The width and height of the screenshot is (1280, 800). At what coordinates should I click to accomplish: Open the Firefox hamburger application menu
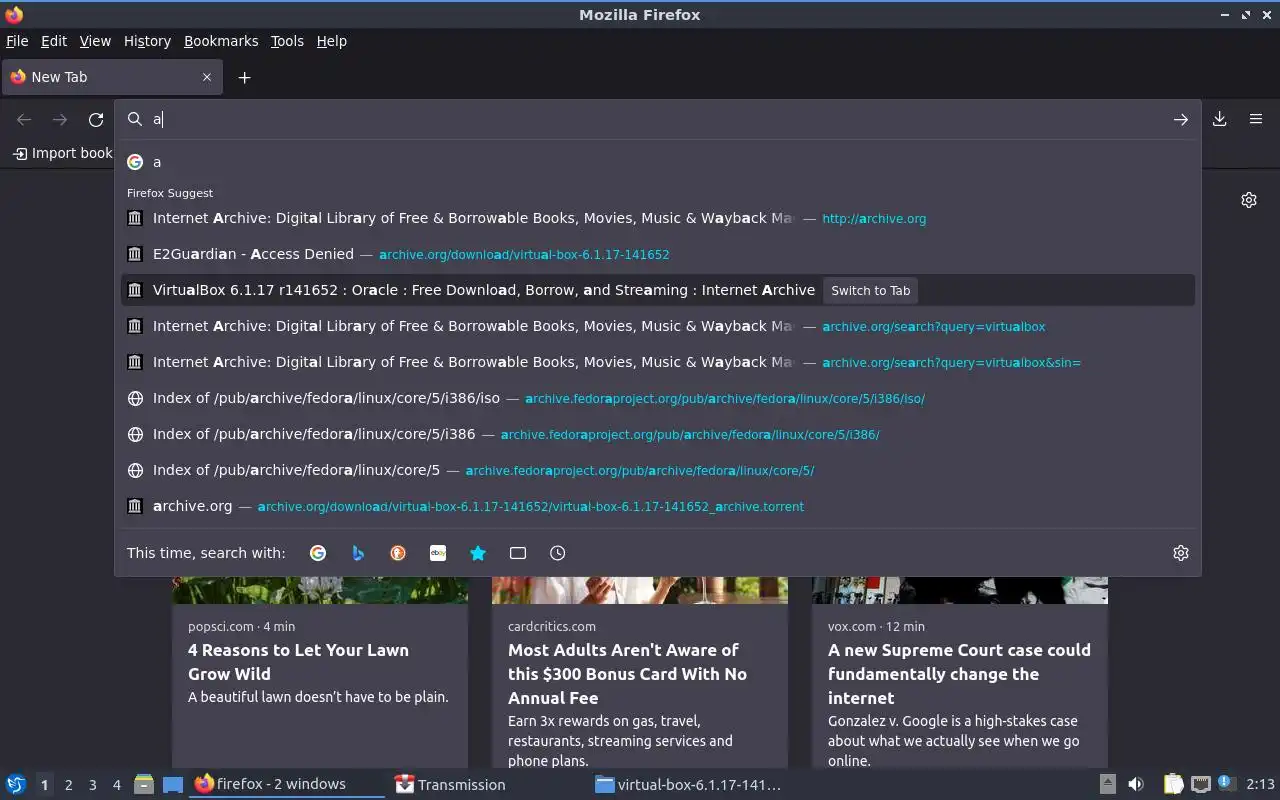click(1256, 119)
